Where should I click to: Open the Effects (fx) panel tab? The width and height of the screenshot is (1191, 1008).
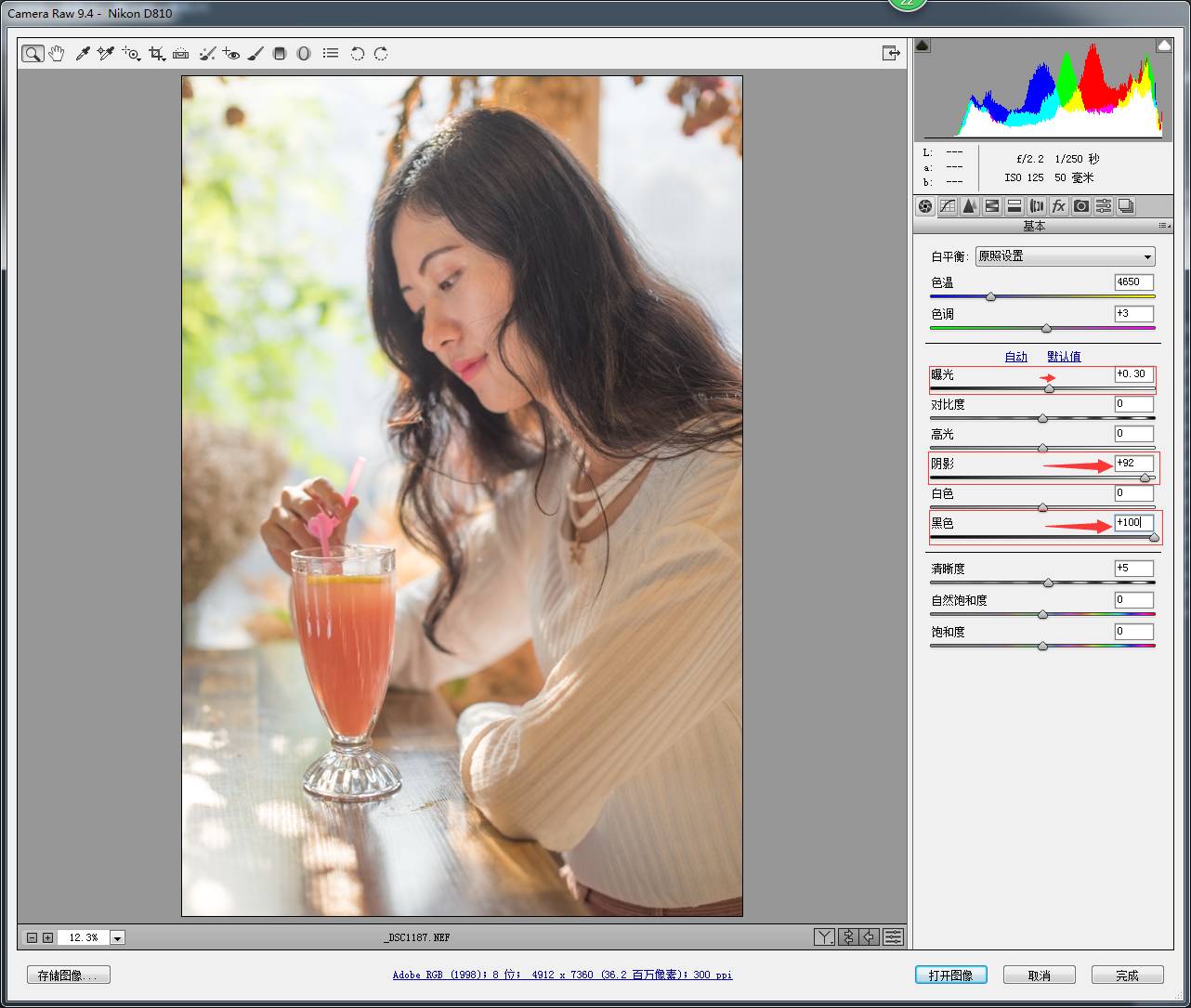(1058, 206)
